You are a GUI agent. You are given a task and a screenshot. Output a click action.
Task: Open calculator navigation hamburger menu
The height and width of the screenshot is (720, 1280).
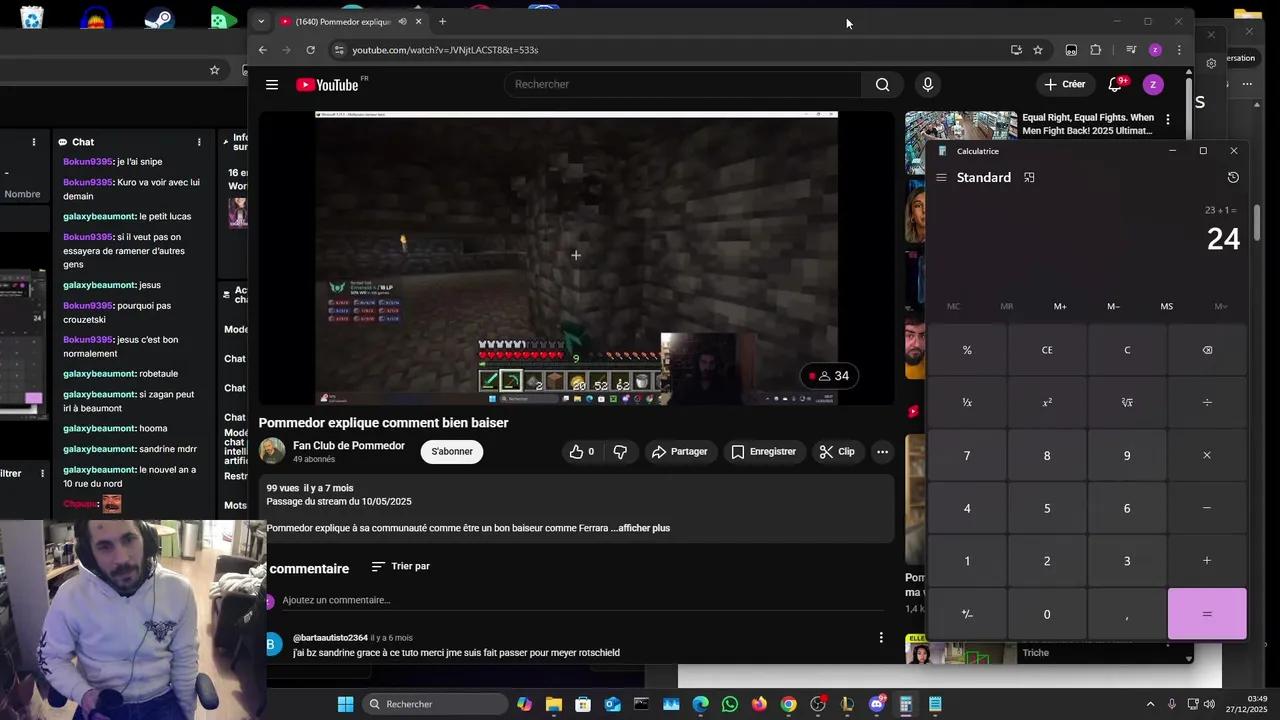click(x=941, y=178)
